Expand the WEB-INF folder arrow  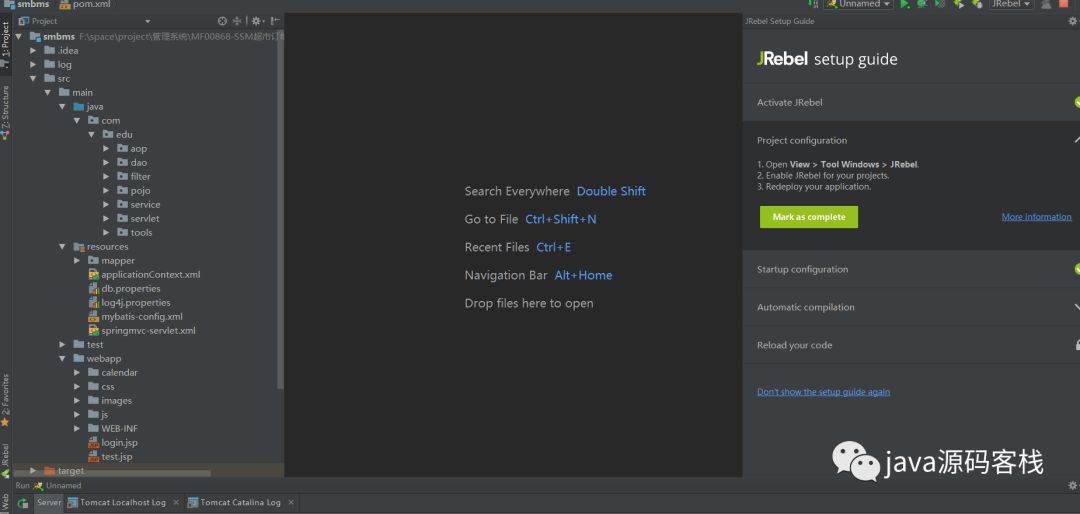pyautogui.click(x=77, y=429)
